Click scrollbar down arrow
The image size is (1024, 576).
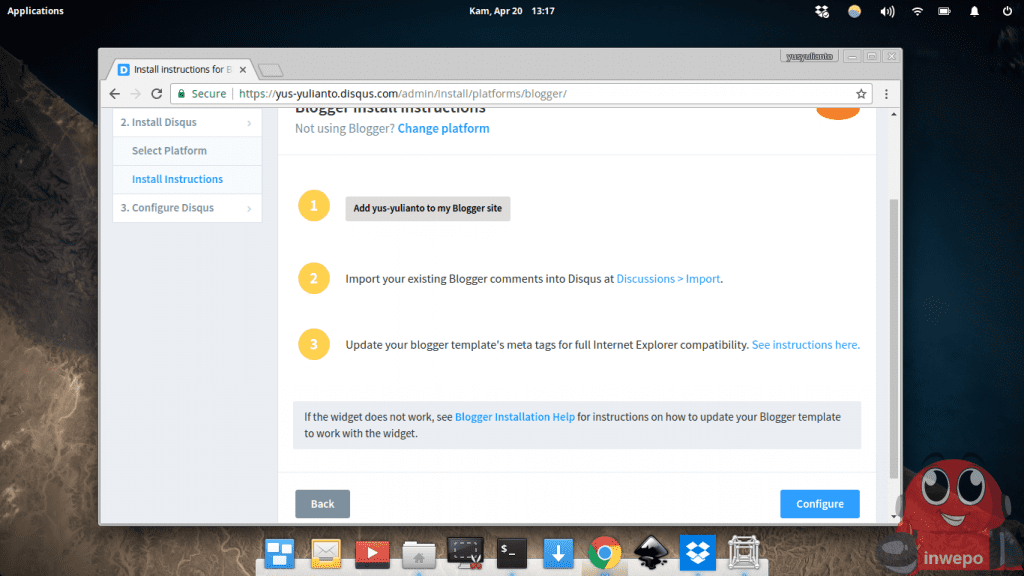point(893,517)
